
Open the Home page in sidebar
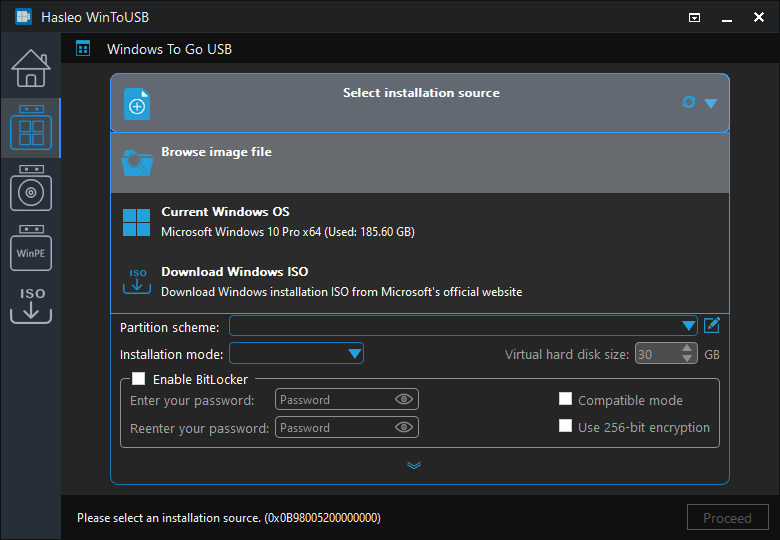pyautogui.click(x=31, y=68)
